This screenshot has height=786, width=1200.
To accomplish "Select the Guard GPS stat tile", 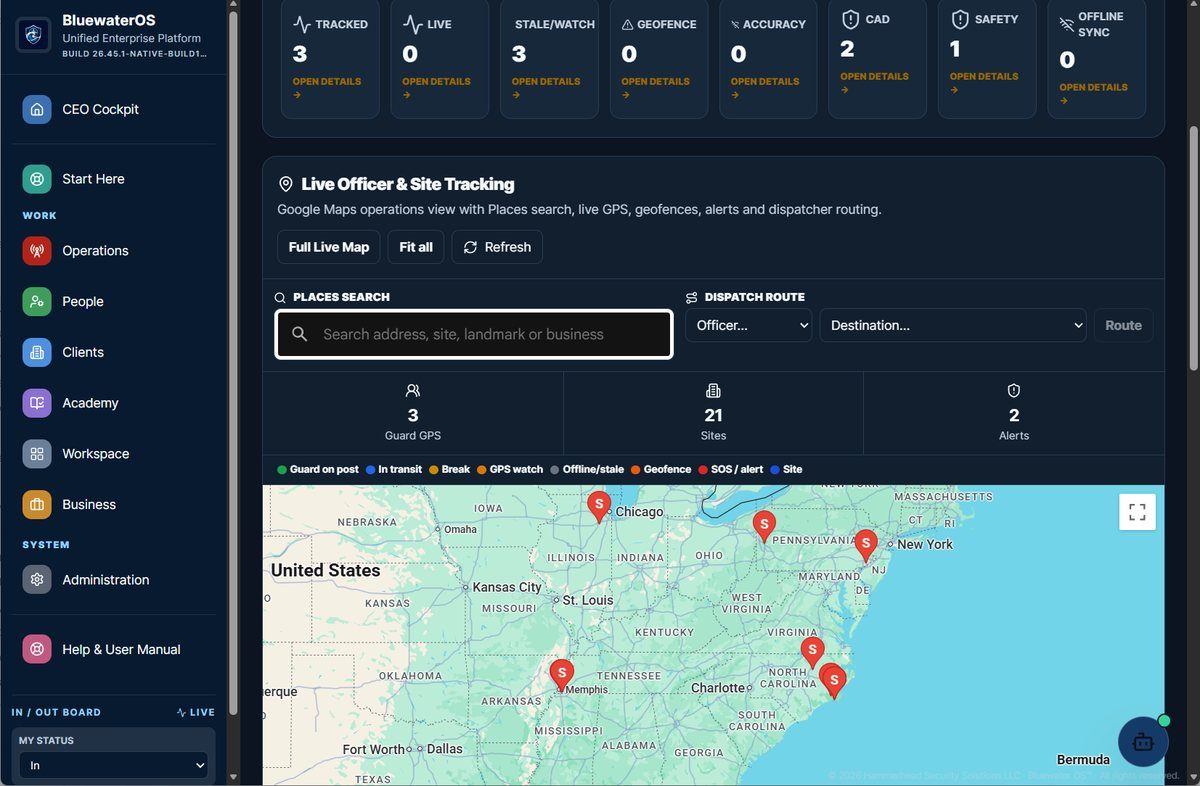I will click(413, 413).
